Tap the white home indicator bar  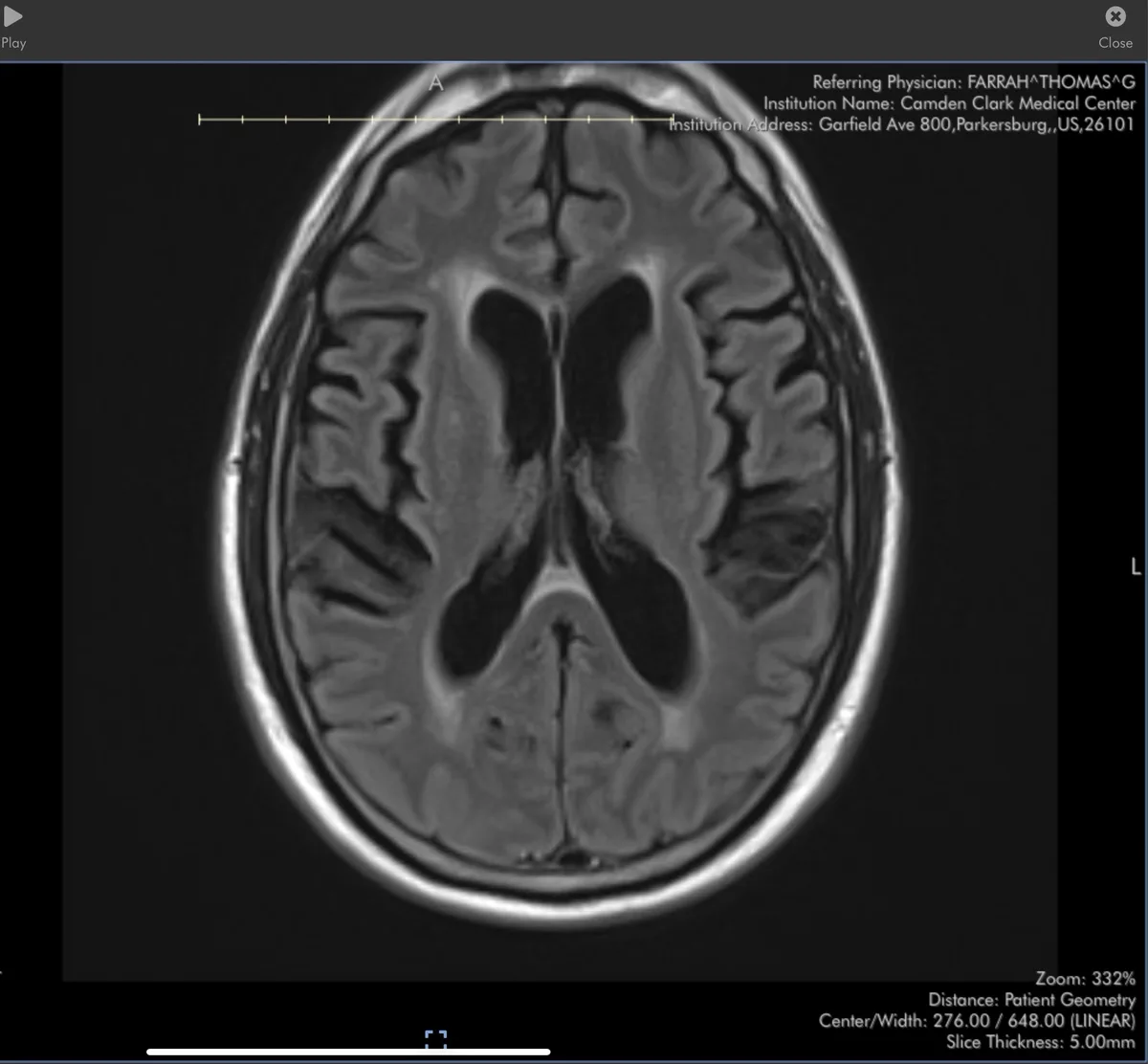(x=348, y=1052)
